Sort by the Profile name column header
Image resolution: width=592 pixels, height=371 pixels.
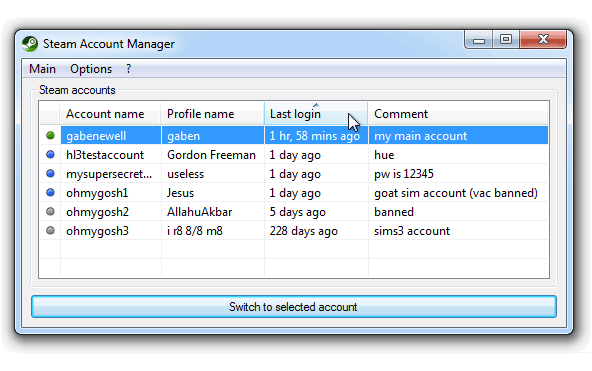coord(213,114)
